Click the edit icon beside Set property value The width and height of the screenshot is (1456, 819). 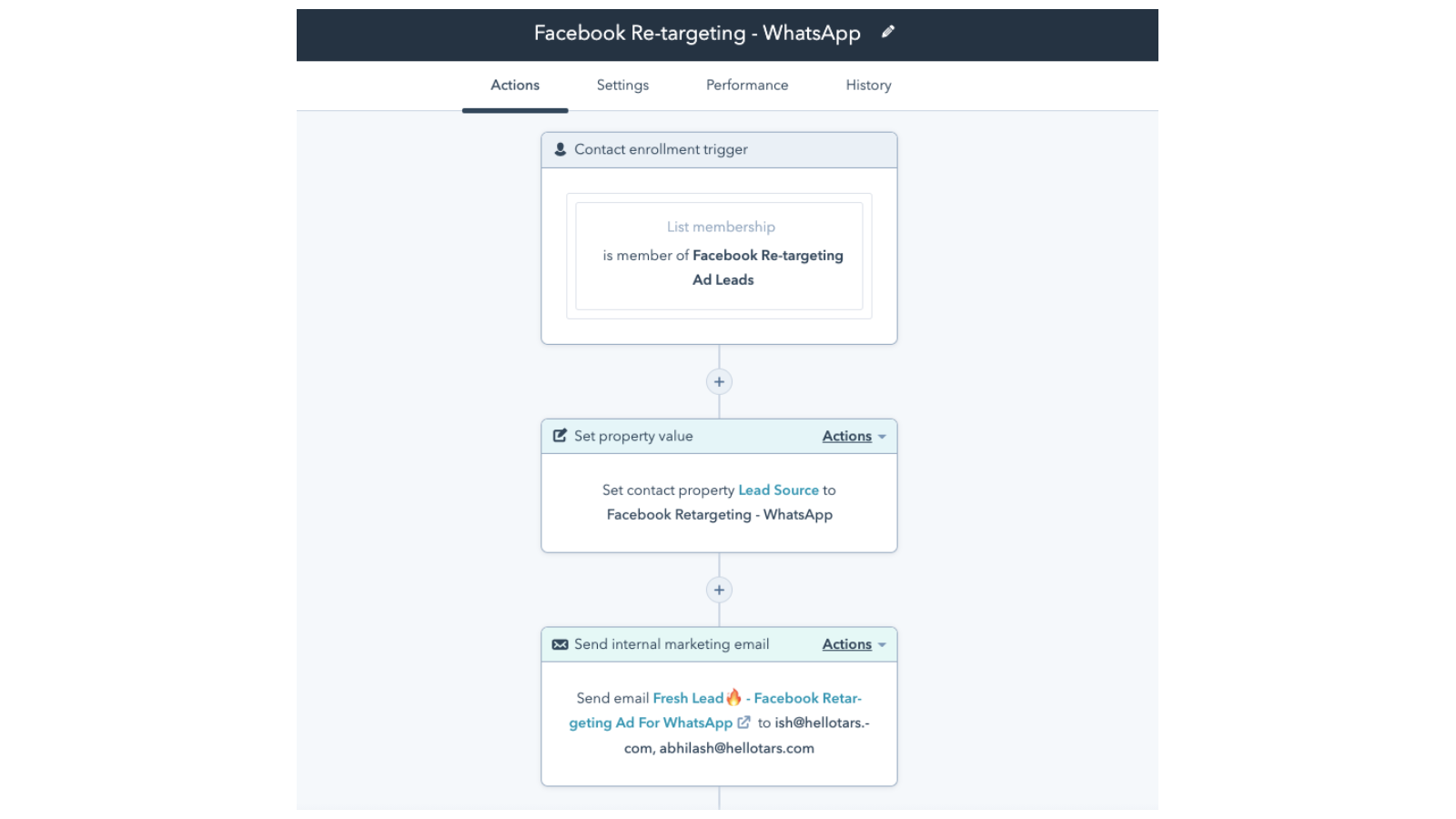tap(561, 436)
